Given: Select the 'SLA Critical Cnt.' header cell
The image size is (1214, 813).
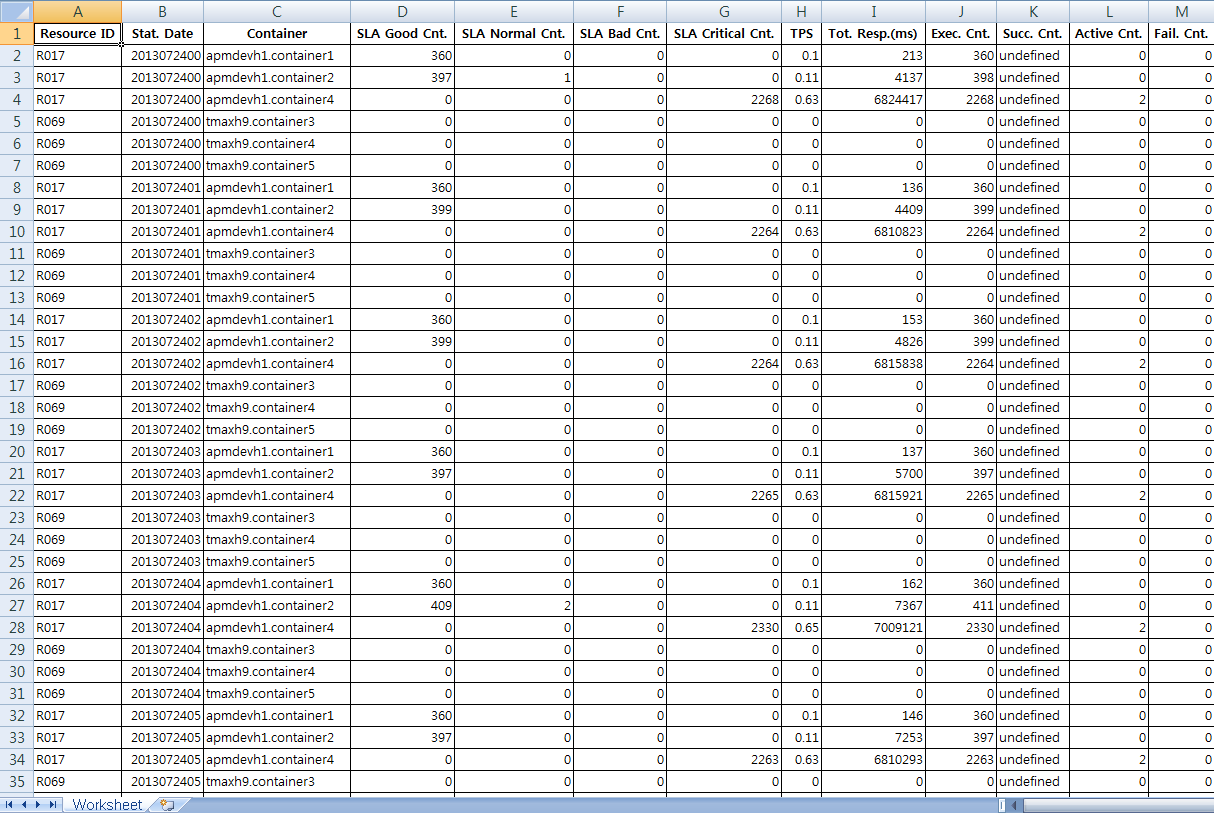Looking at the screenshot, I should coord(724,33).
